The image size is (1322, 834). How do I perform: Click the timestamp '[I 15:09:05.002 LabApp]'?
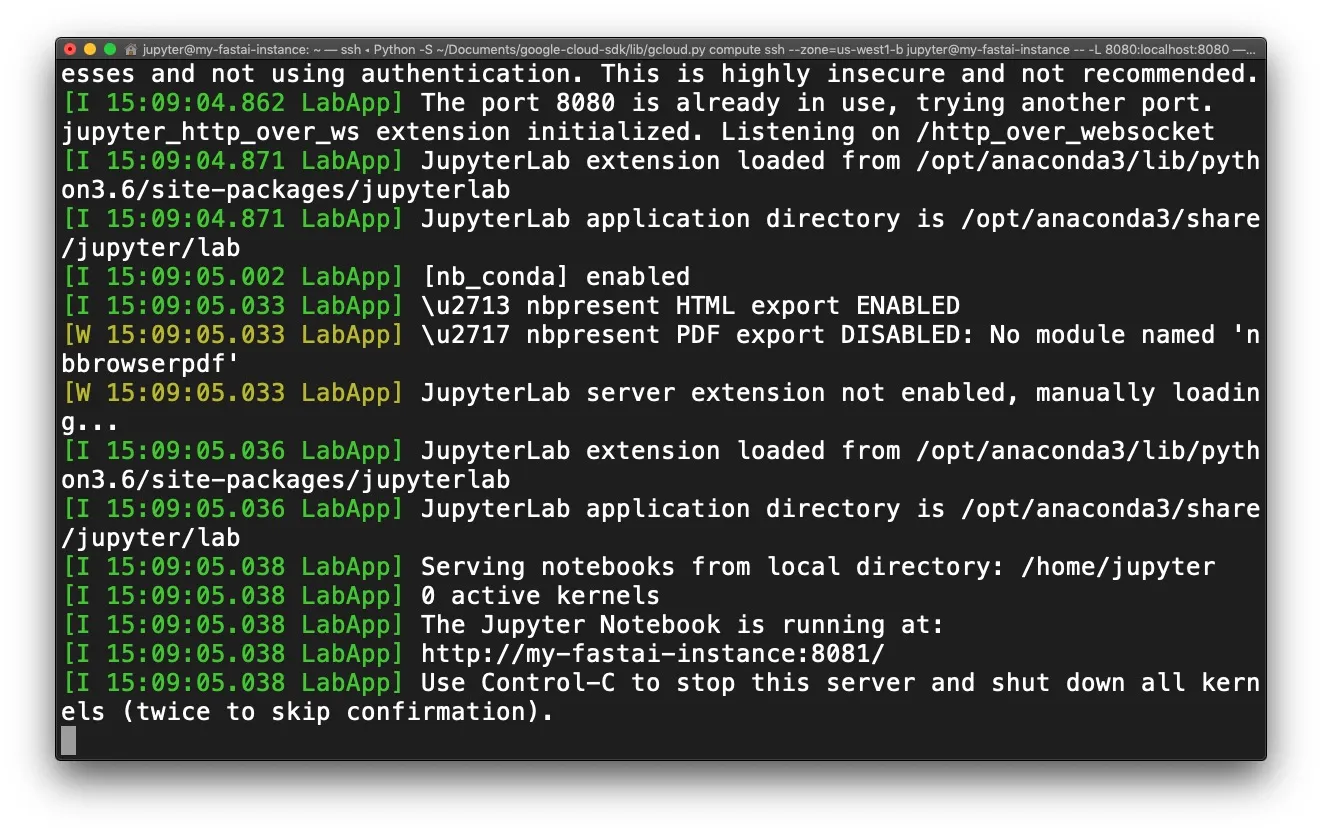233,277
